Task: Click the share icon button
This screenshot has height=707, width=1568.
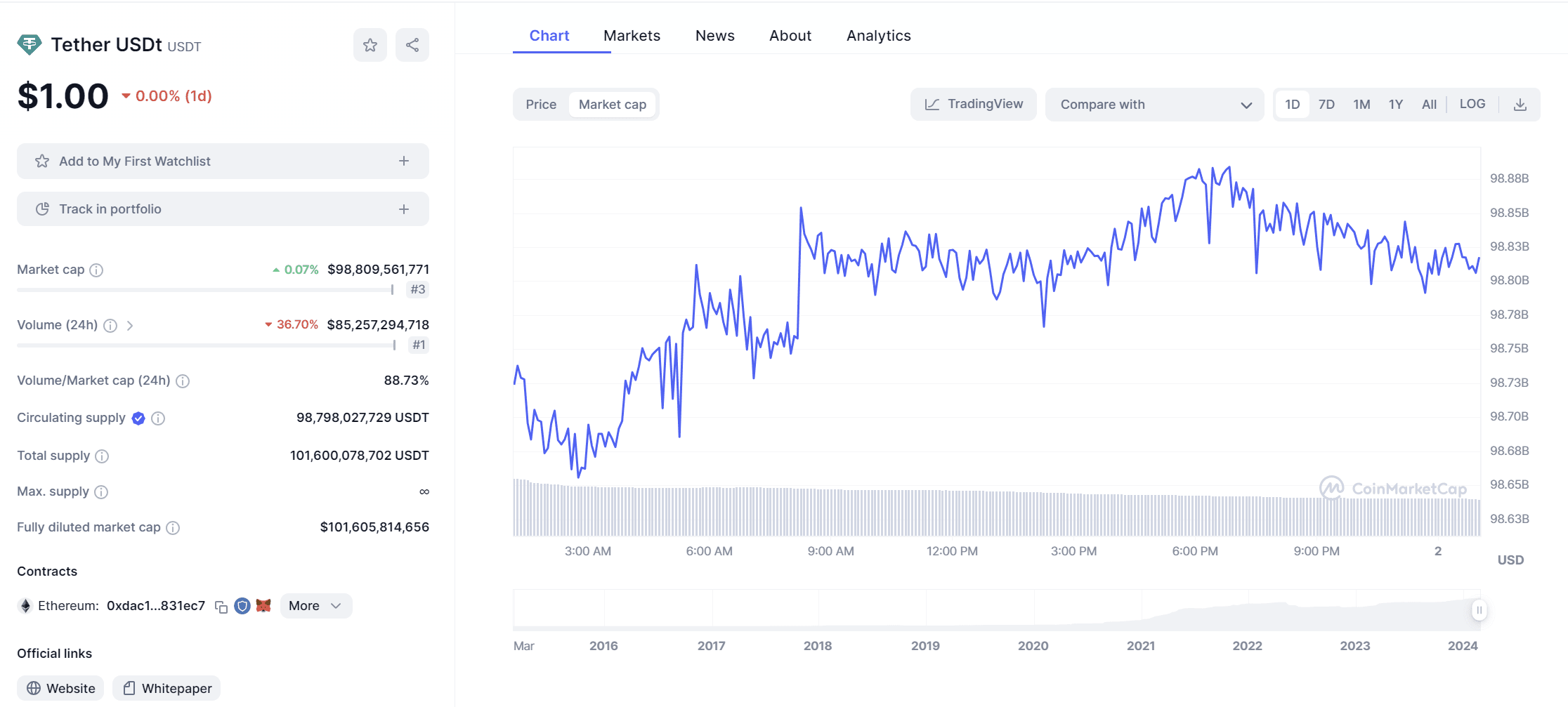Action: pos(412,46)
